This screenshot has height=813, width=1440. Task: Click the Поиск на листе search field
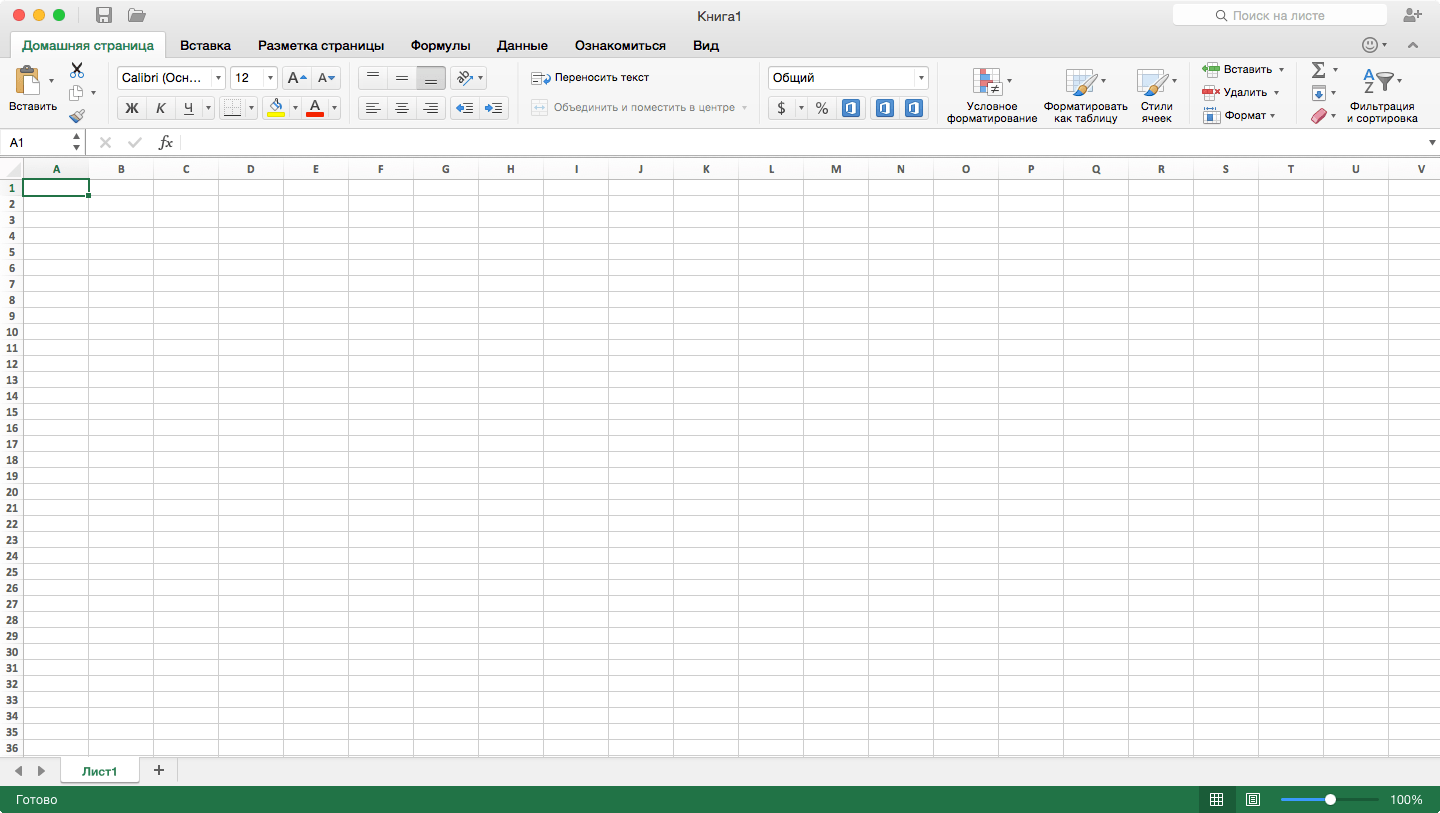pos(1278,15)
